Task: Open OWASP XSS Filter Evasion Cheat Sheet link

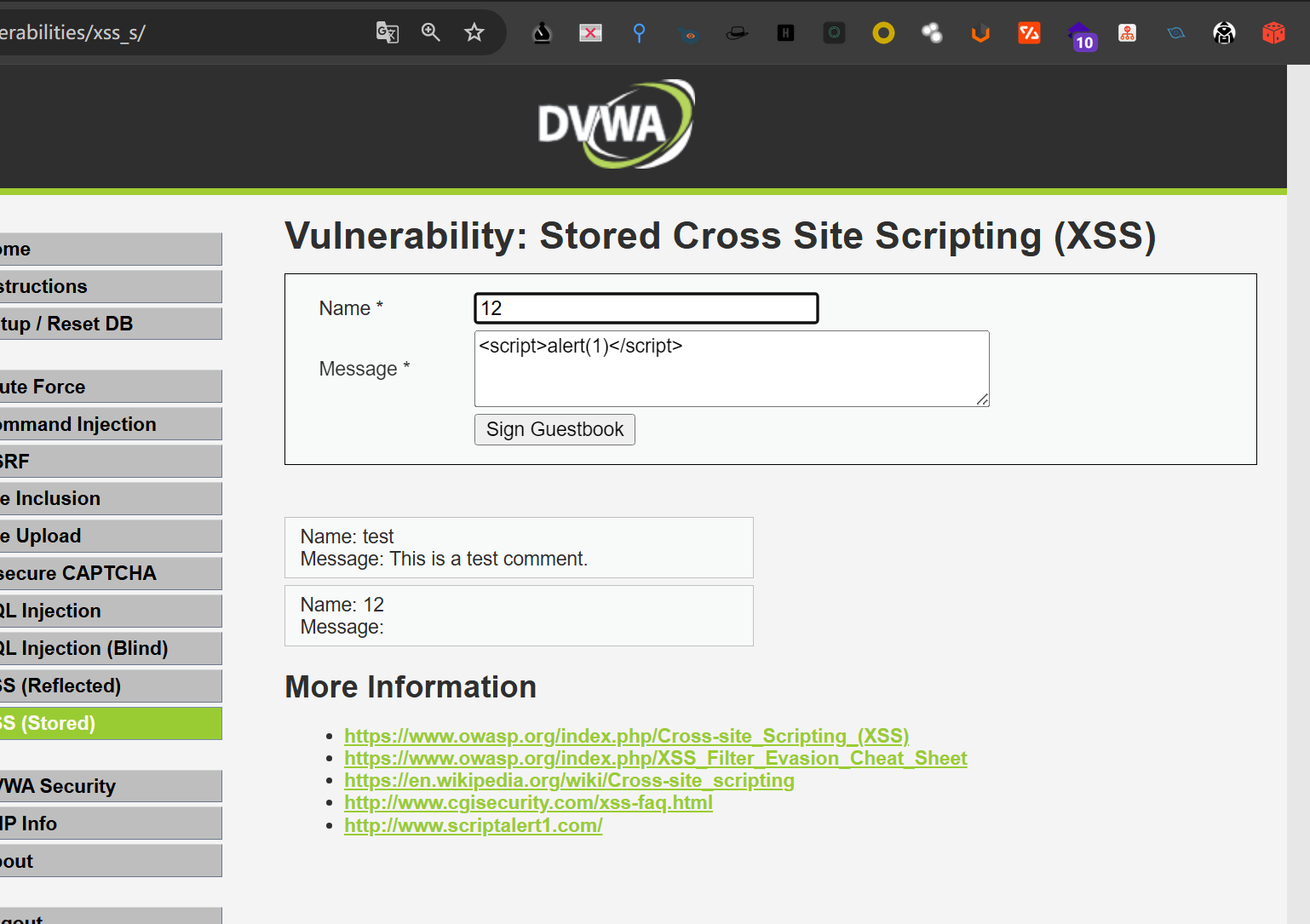Action: click(x=656, y=758)
